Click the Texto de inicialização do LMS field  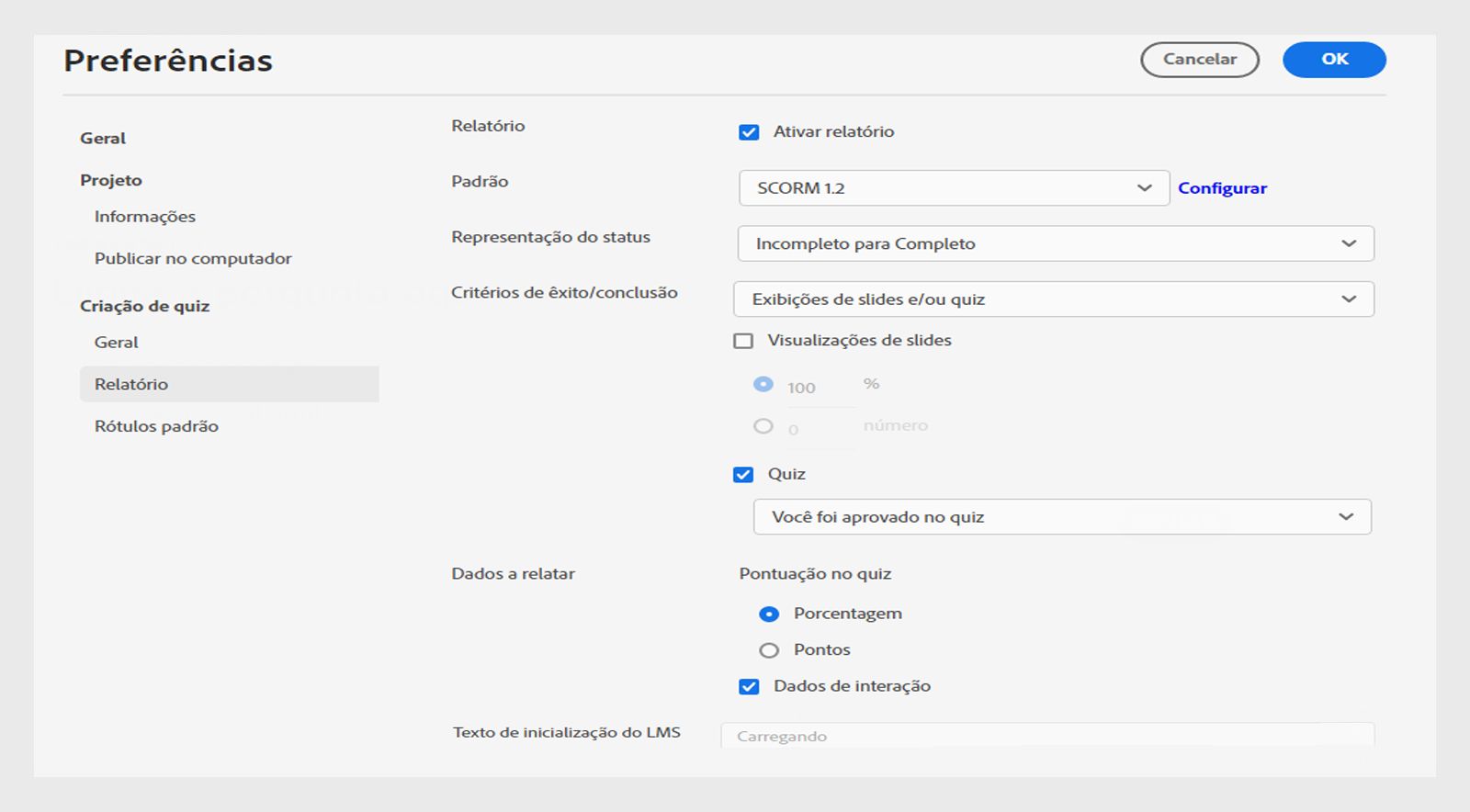pyautogui.click(x=1046, y=736)
